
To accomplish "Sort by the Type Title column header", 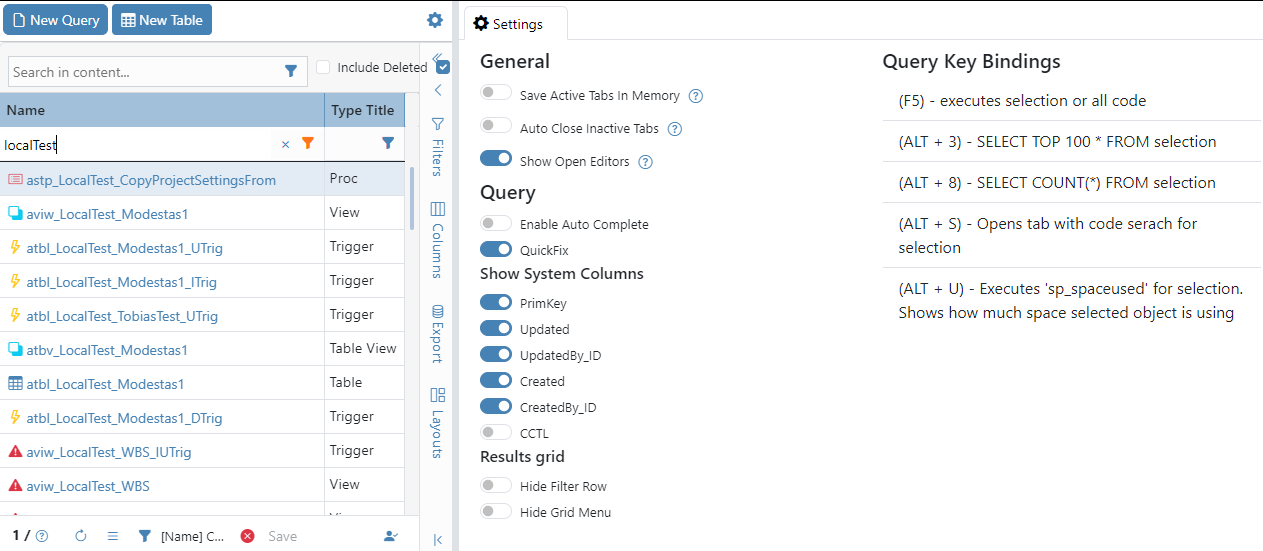I will pyautogui.click(x=364, y=110).
